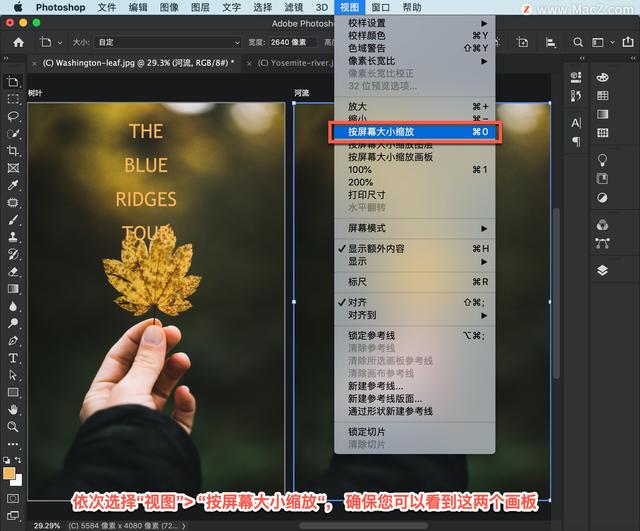
Task: Expand the 屏幕模式 submenu
Action: point(414,228)
